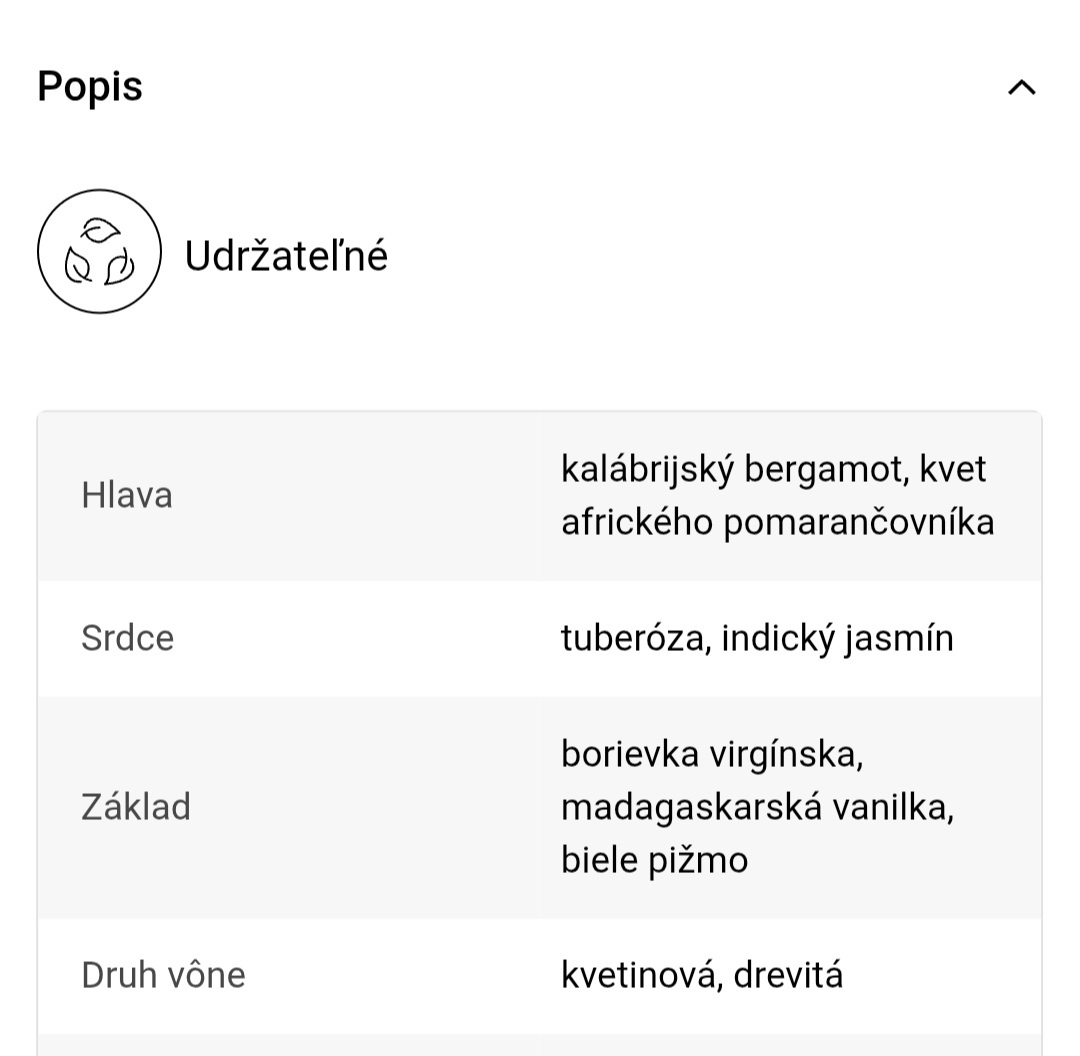Click the borievka virgínska note text
The image size is (1080, 1056).
pos(711,754)
